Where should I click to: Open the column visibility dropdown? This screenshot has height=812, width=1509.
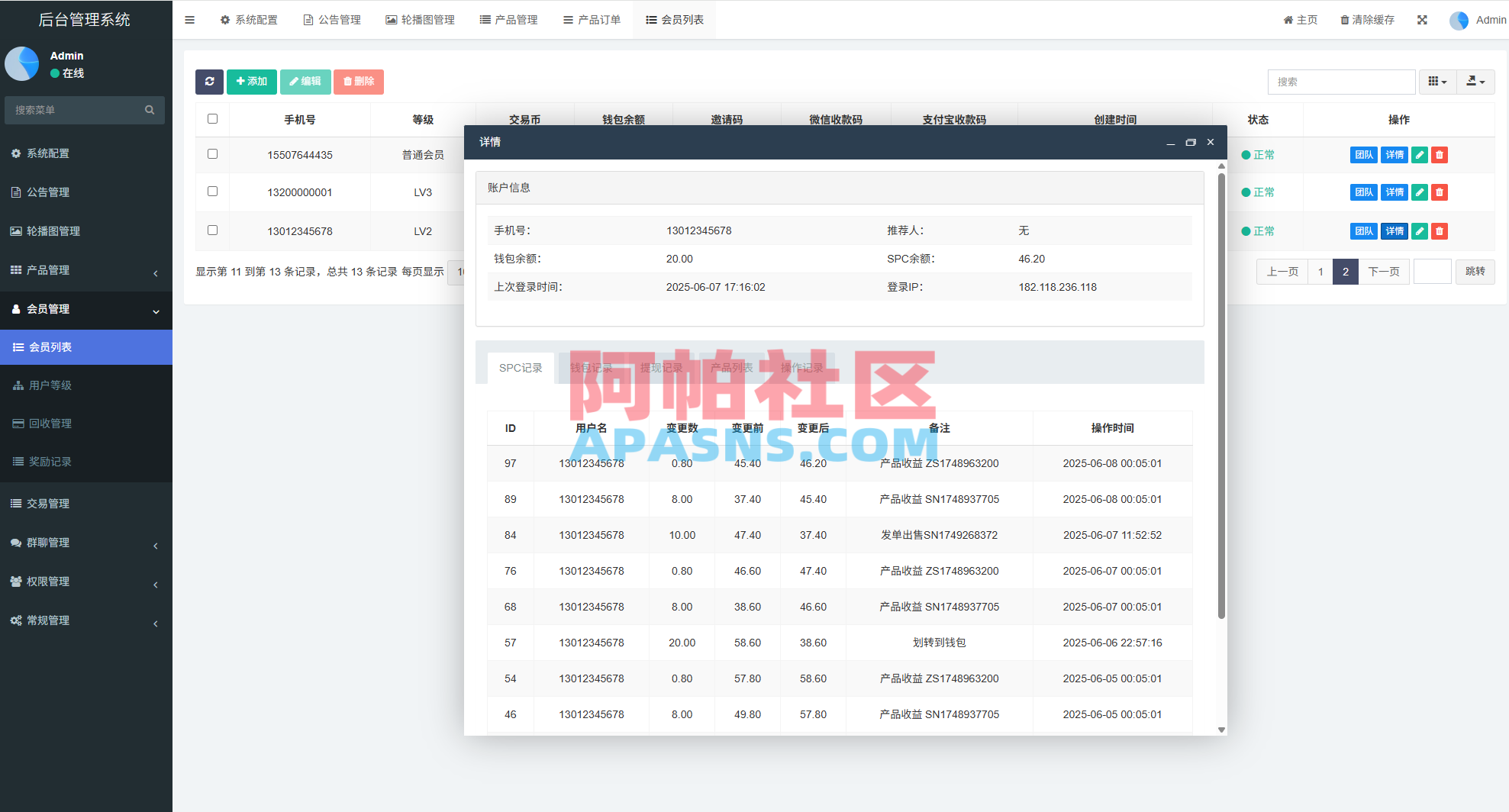[1437, 82]
